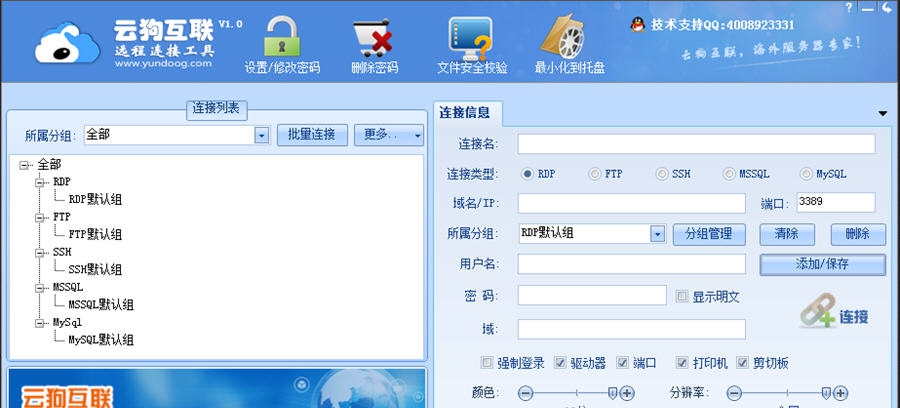Click the 批量连接 button
The width and height of the screenshot is (900, 408).
(312, 135)
